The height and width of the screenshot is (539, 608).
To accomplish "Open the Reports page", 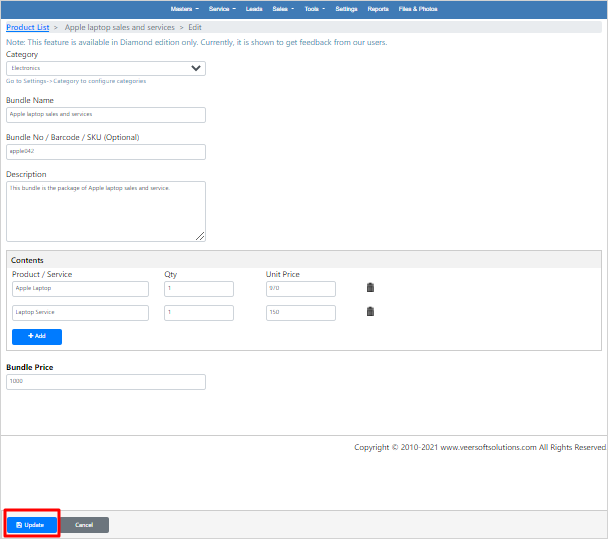I will pos(378,8).
